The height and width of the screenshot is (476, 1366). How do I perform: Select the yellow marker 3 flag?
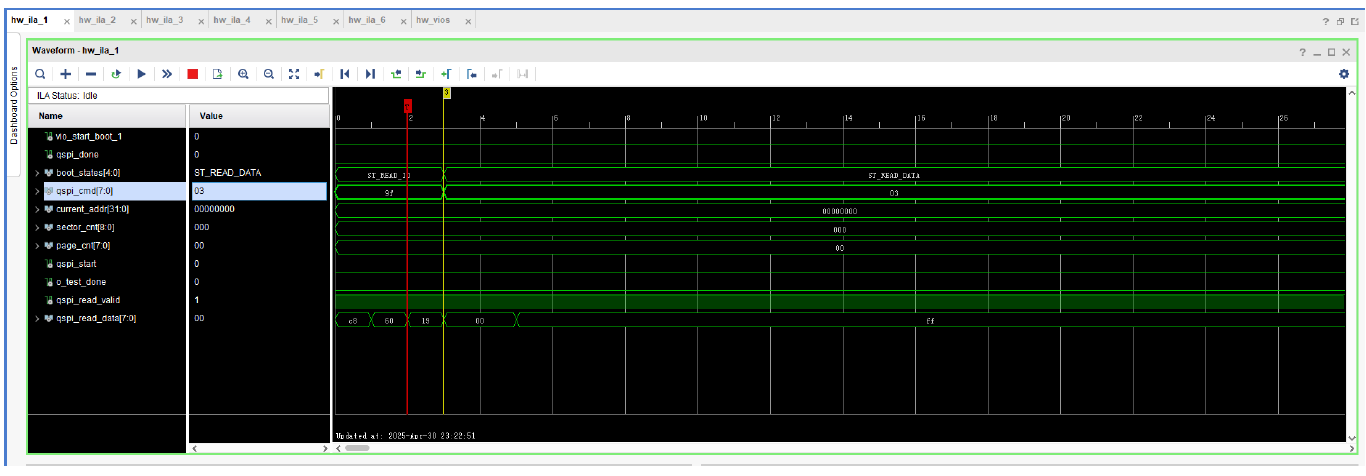coord(446,92)
